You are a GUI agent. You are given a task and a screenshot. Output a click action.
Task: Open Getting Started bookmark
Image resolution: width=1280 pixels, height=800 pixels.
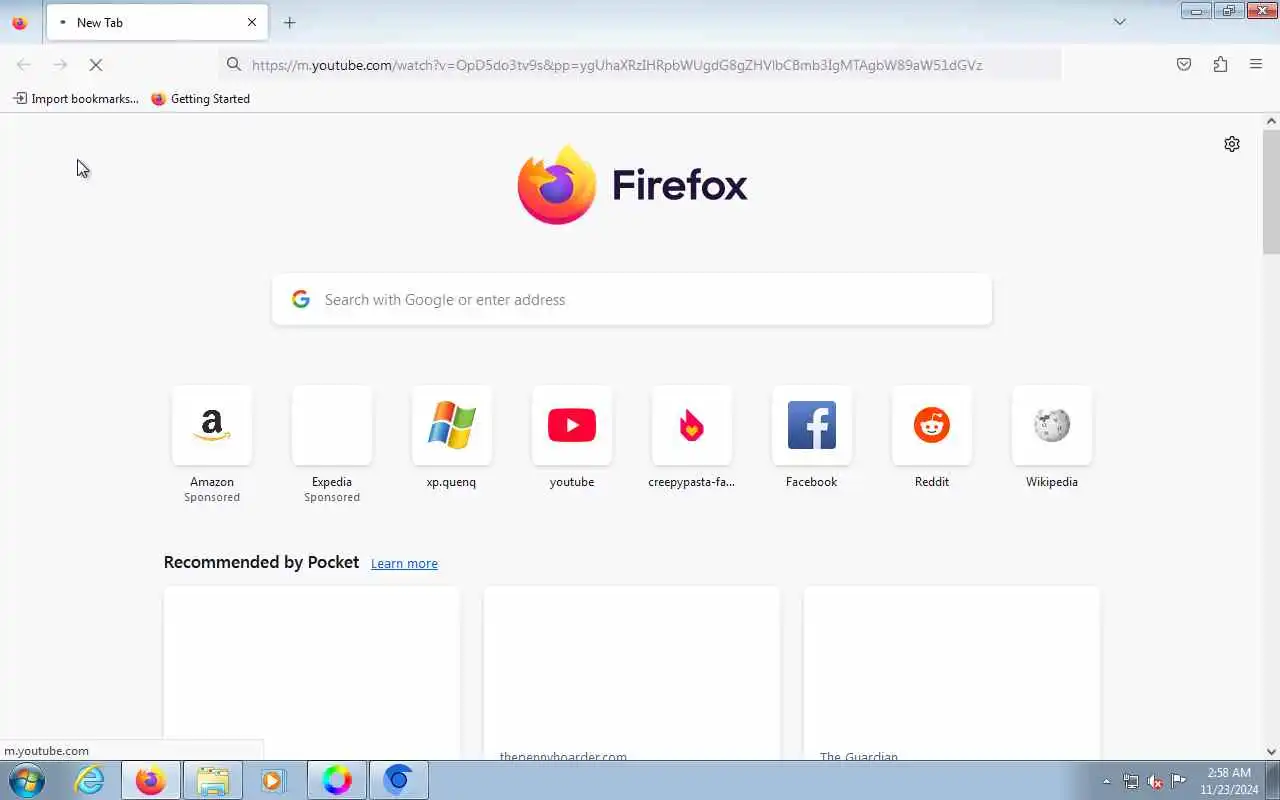[200, 98]
